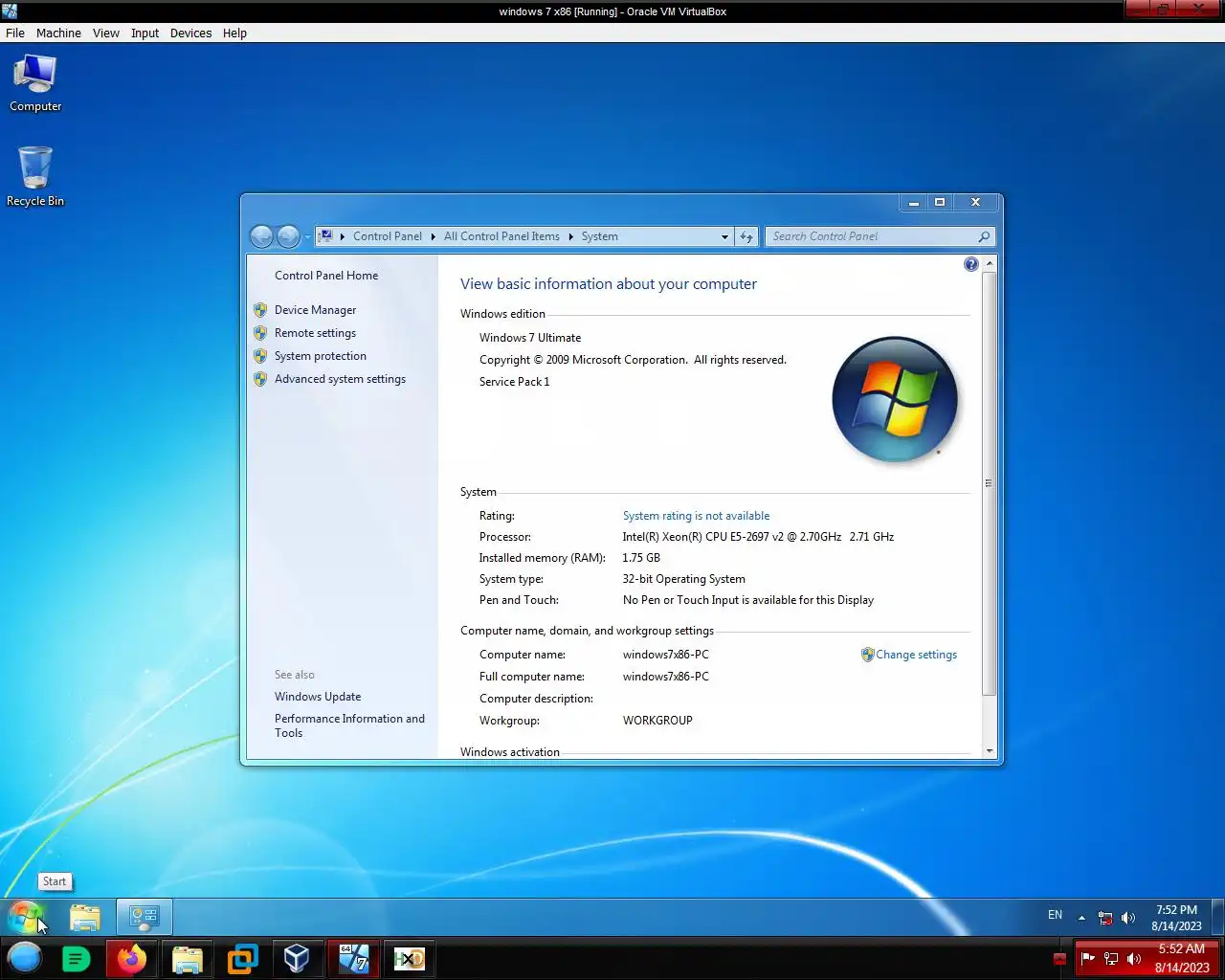1225x980 pixels.
Task: Open Advanced system settings
Action: click(340, 379)
